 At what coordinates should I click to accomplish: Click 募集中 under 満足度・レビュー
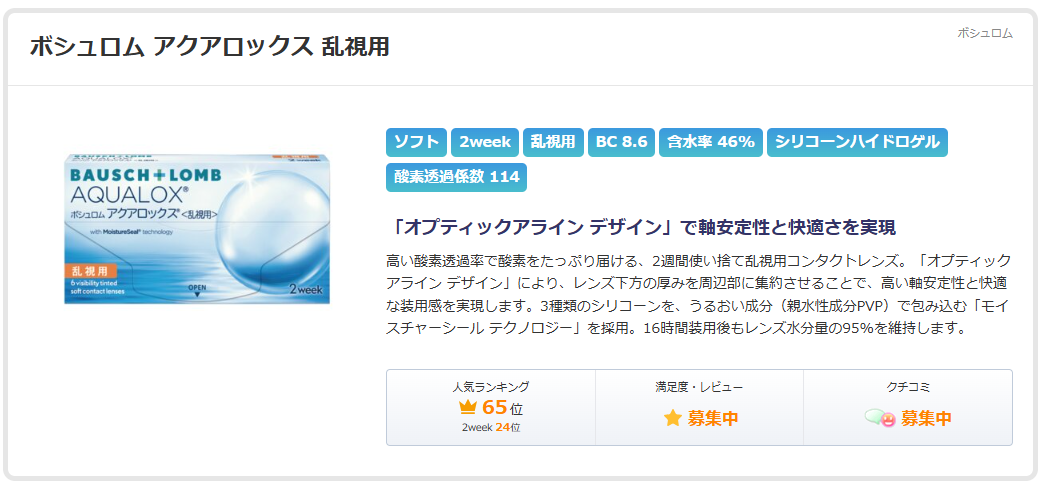[712, 418]
